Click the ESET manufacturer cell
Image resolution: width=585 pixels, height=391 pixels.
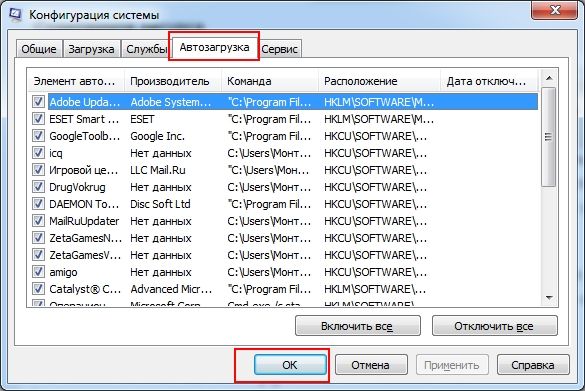point(142,119)
